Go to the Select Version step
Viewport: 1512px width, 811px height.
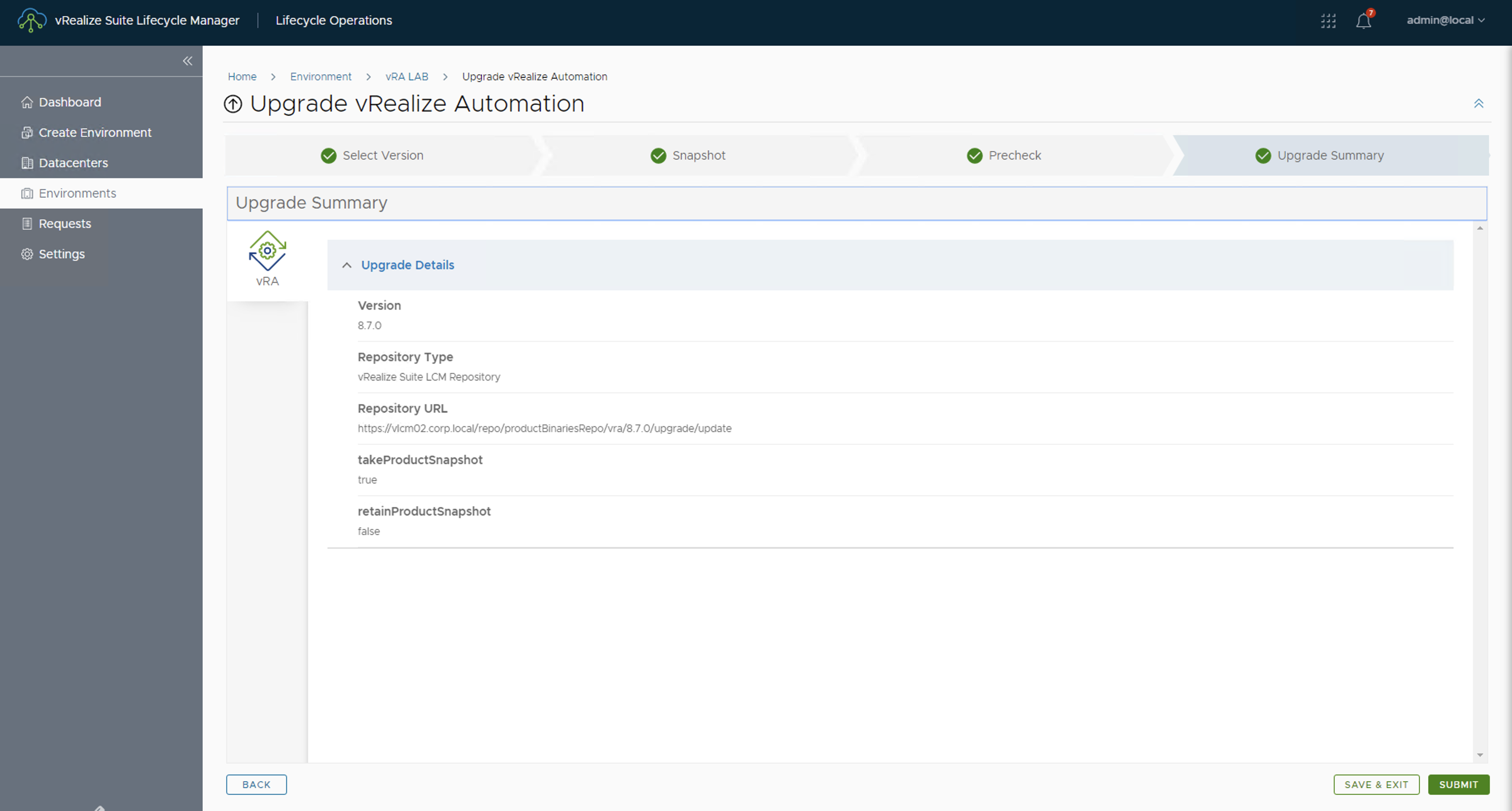click(x=382, y=156)
